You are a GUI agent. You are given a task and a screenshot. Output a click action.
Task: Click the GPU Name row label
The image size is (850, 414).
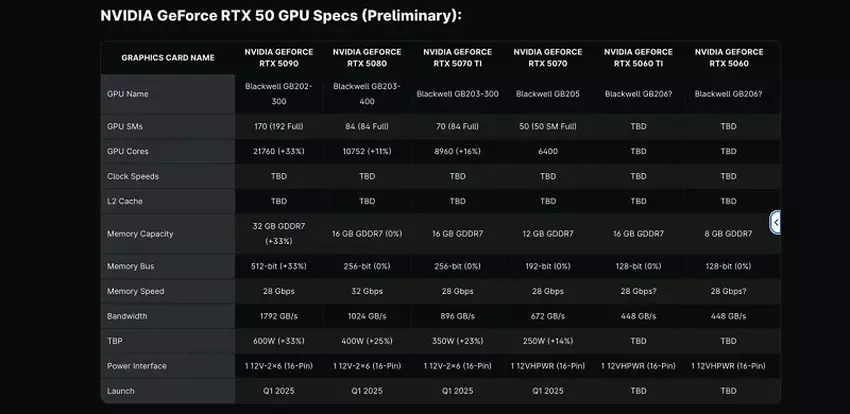(127, 93)
